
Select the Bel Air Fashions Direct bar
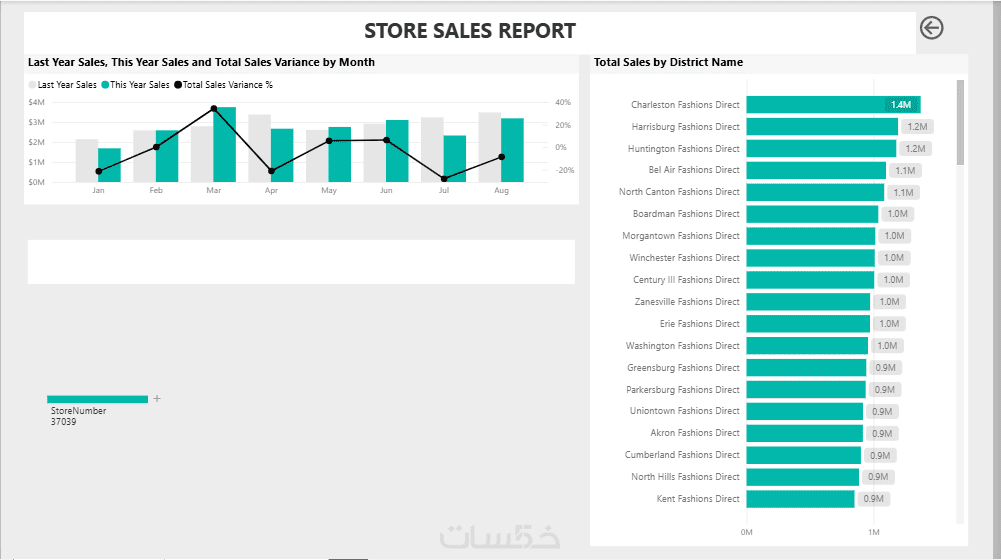click(x=815, y=171)
